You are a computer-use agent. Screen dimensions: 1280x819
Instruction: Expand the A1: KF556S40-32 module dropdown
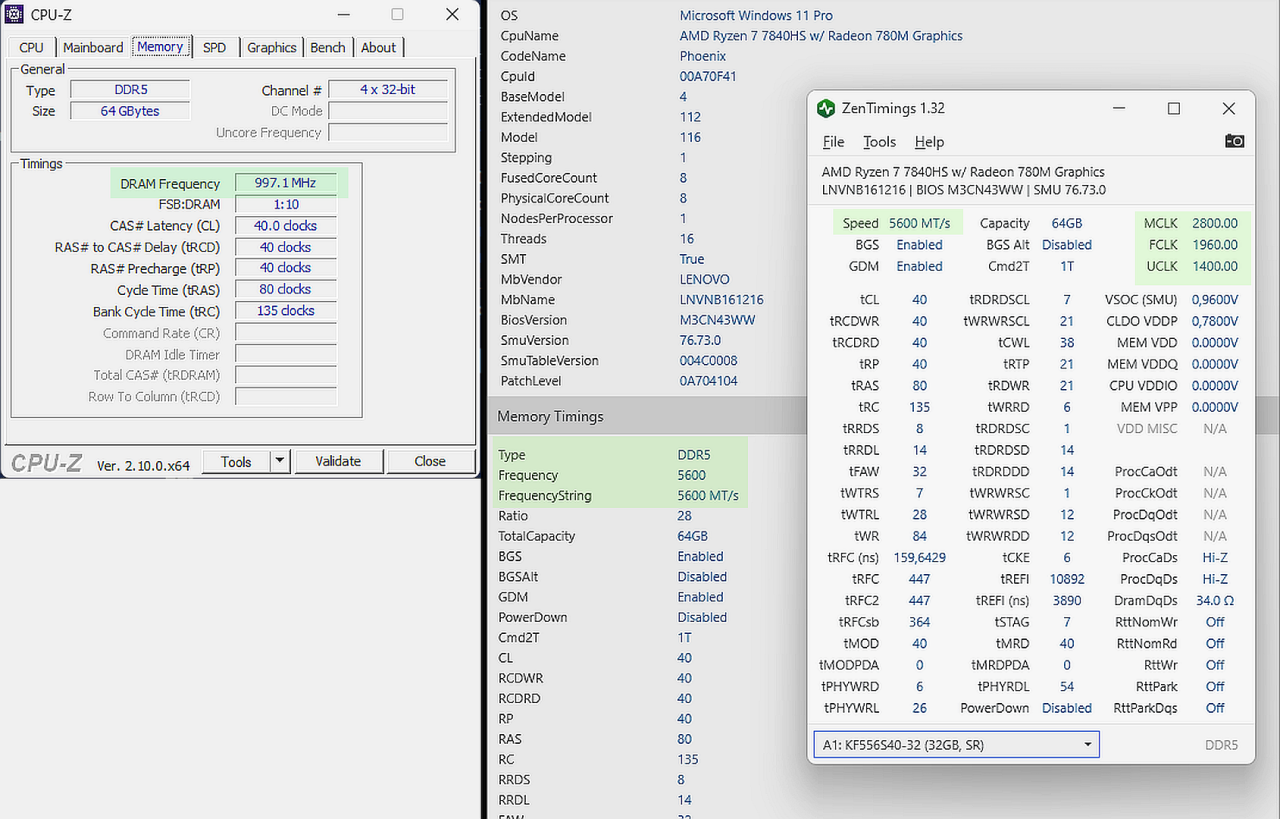(1087, 745)
